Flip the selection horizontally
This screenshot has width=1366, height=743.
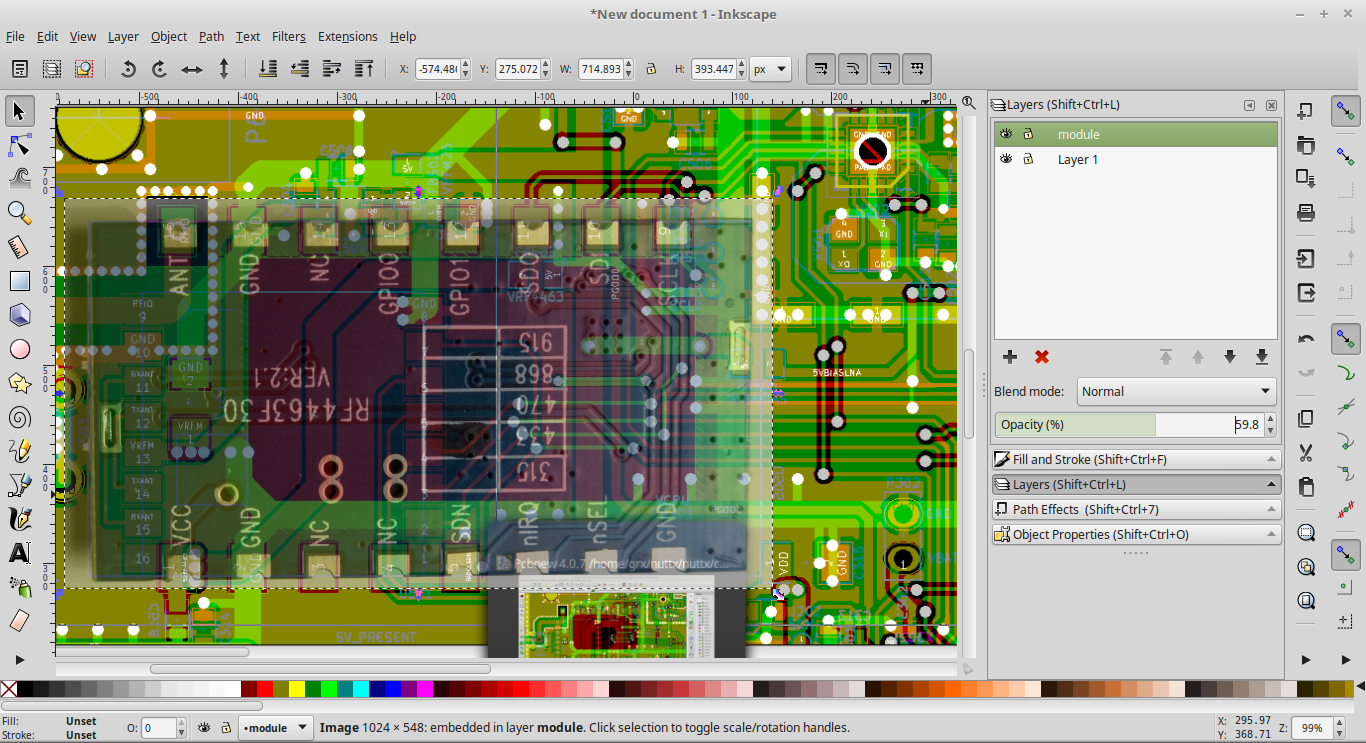pyautogui.click(x=192, y=69)
